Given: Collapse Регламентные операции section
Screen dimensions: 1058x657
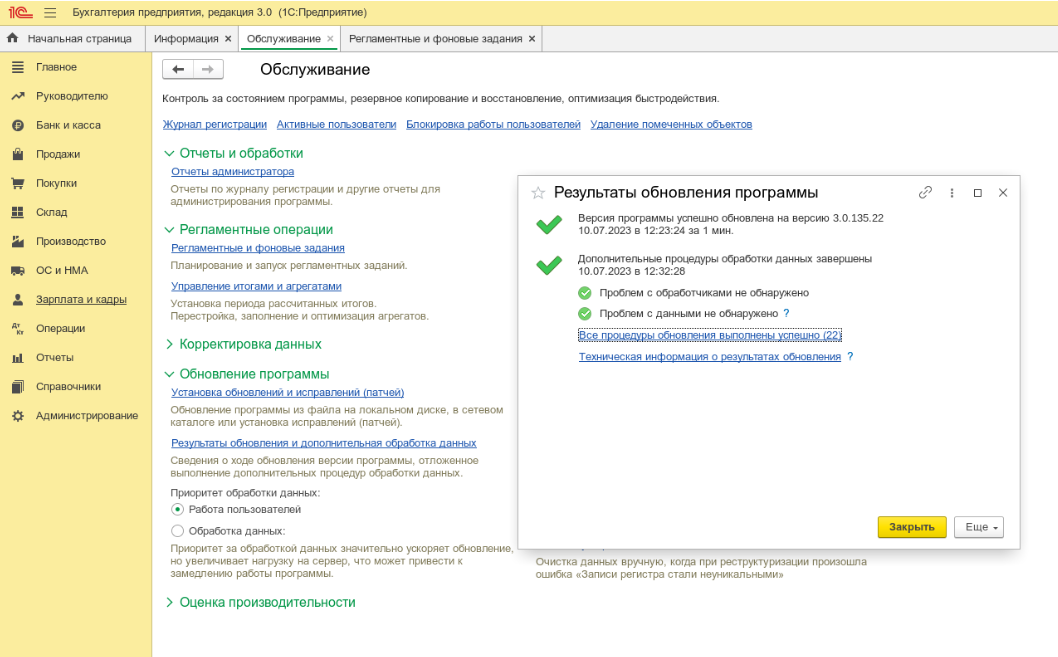Looking at the screenshot, I should [x=169, y=229].
